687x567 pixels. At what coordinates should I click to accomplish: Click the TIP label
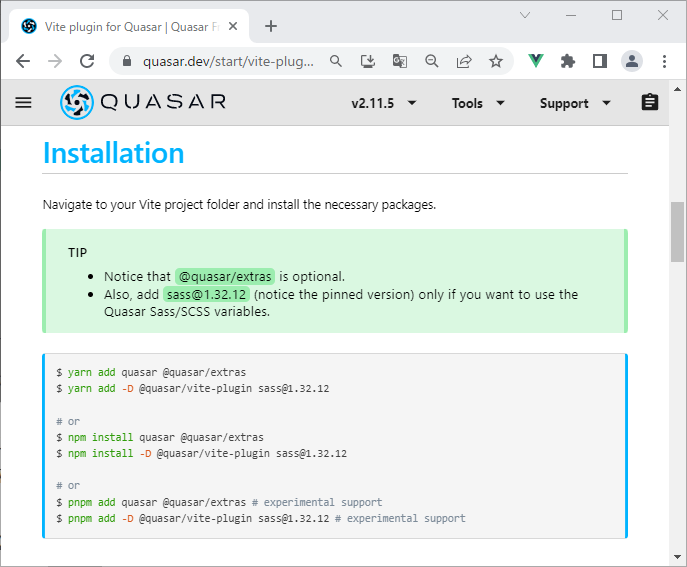click(x=78, y=253)
